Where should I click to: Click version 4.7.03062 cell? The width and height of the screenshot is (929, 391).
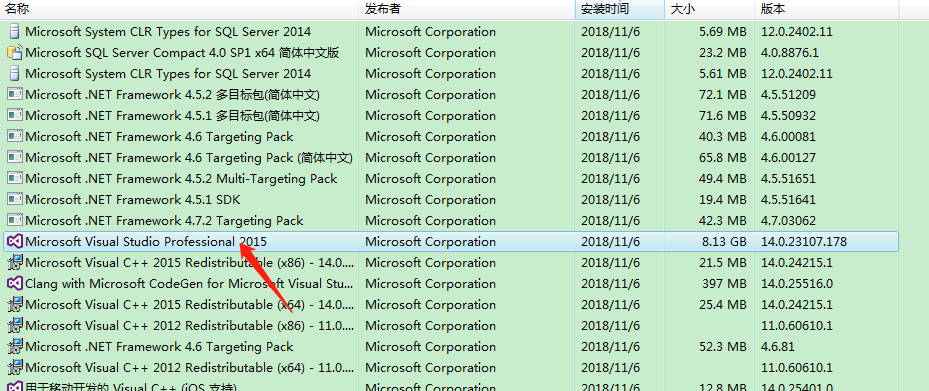[789, 220]
